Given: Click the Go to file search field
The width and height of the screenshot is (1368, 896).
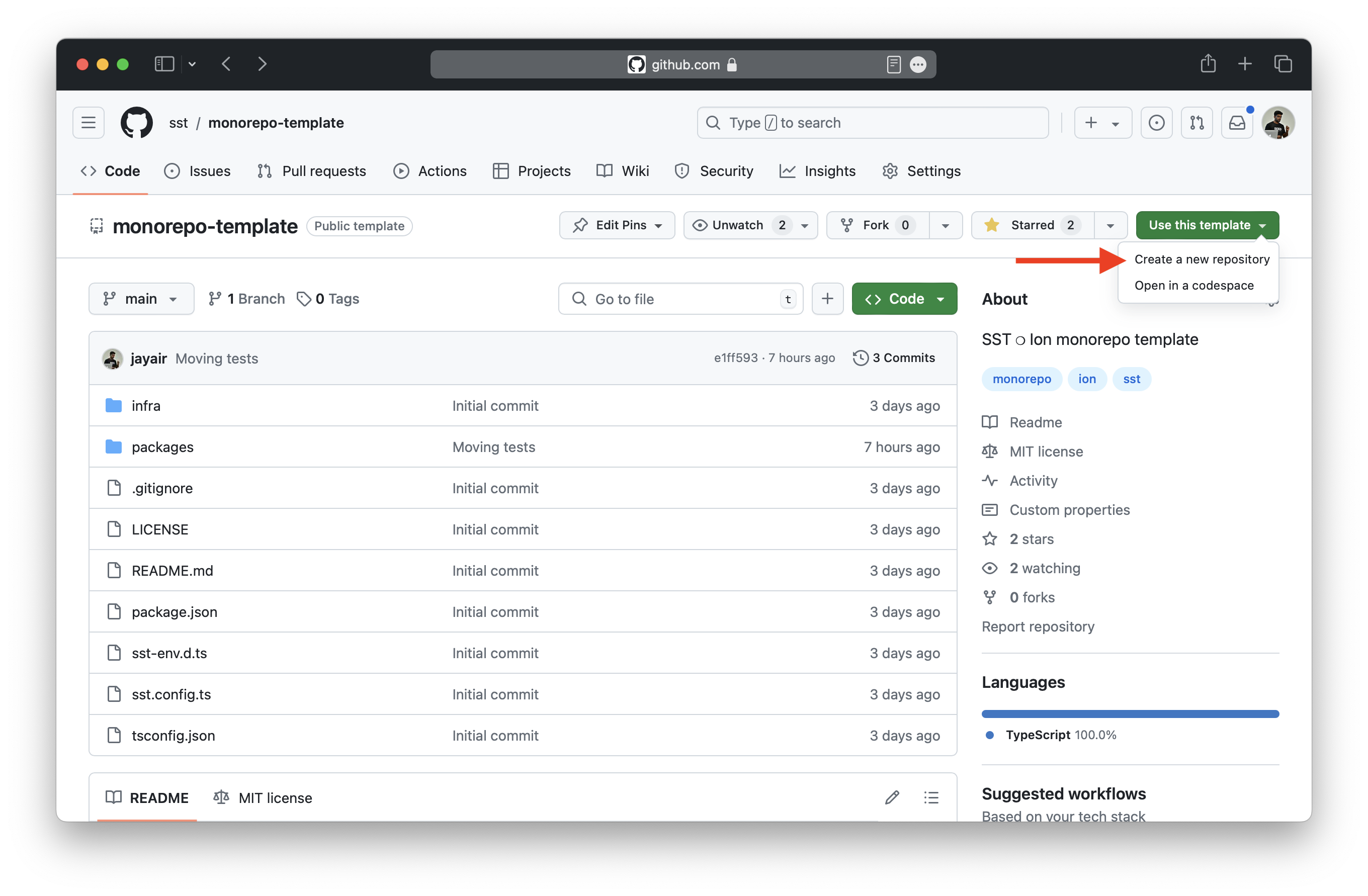Looking at the screenshot, I should [x=680, y=299].
